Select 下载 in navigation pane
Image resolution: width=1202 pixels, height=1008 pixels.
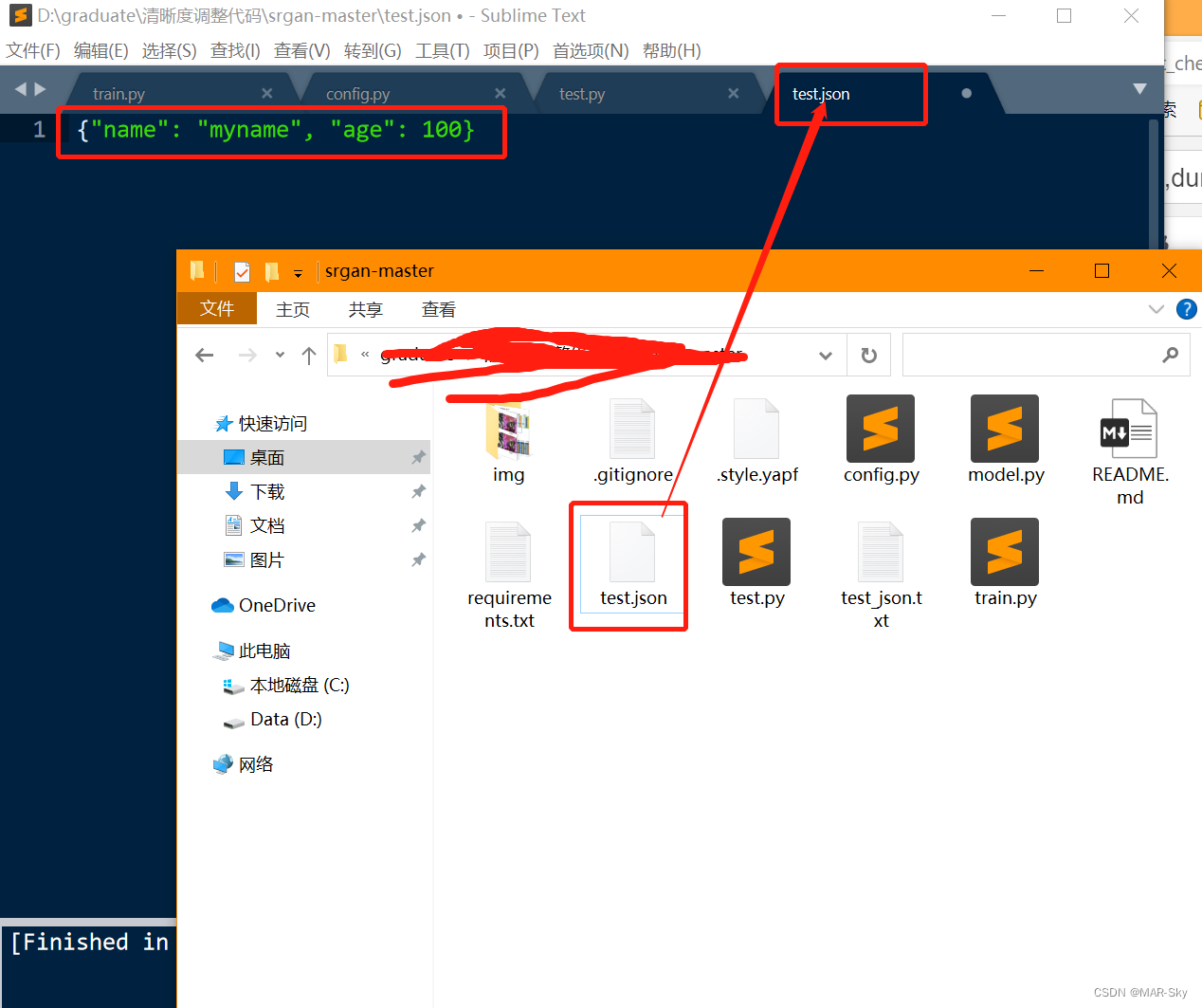point(267,491)
